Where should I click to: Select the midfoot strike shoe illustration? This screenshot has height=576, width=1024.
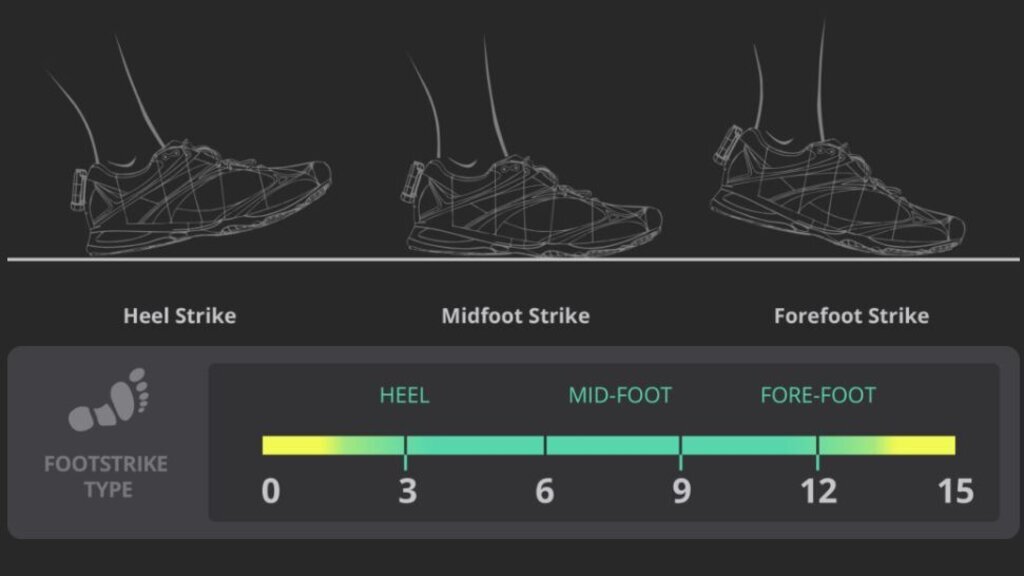click(x=535, y=205)
